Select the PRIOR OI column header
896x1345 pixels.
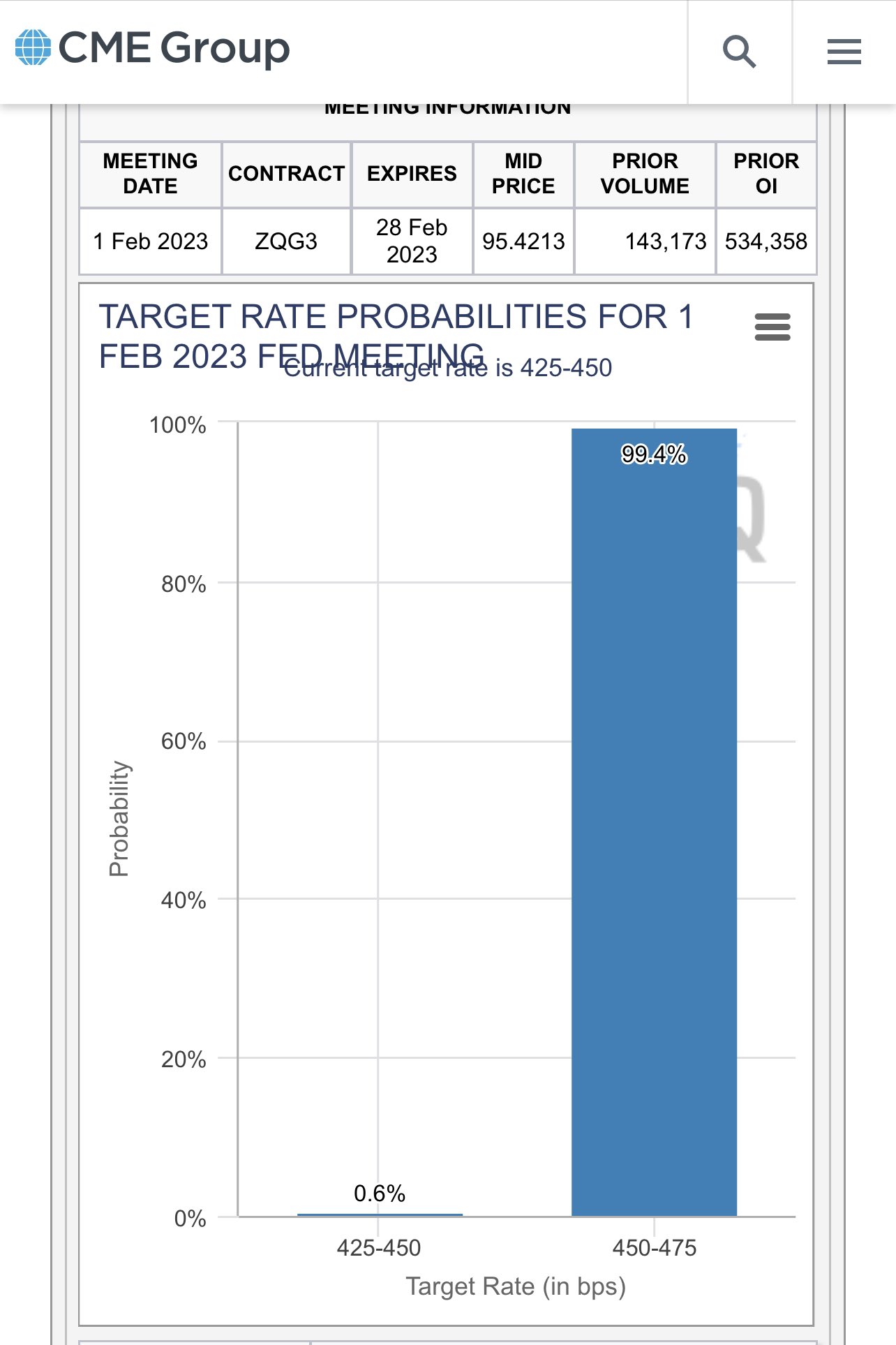coord(766,174)
